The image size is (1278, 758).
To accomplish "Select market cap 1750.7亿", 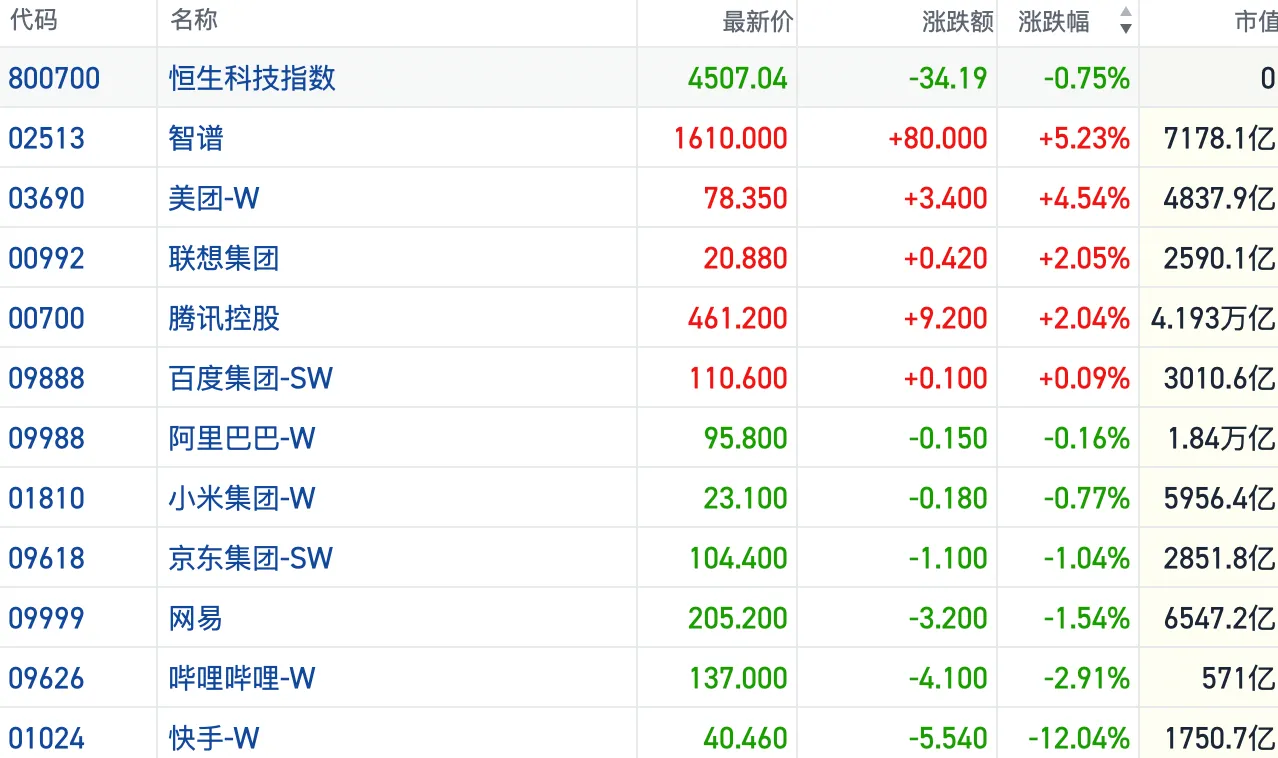I will pos(1220,738).
